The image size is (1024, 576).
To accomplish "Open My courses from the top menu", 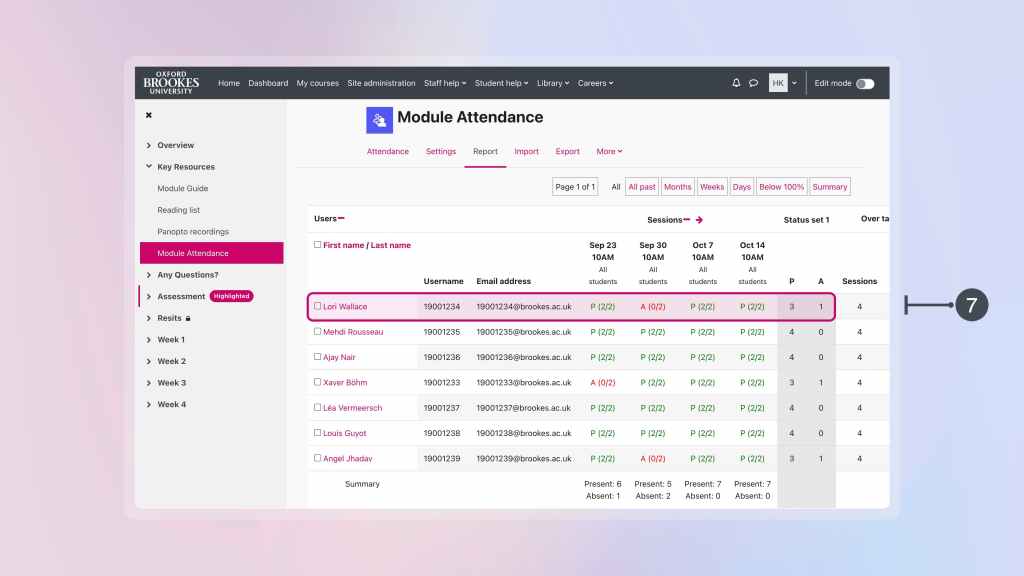I will [317, 83].
